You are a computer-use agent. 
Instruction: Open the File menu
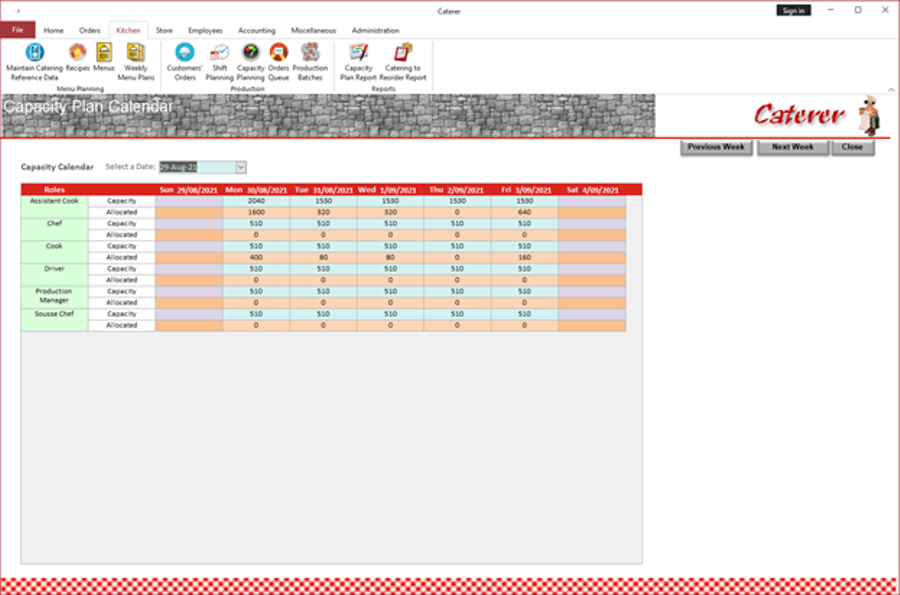pos(18,30)
